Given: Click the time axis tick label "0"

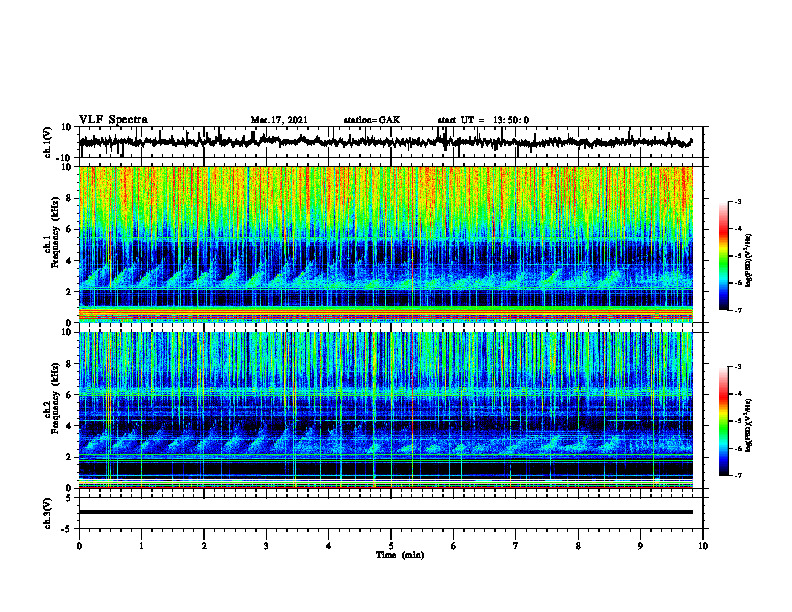Looking at the screenshot, I should point(79,546).
